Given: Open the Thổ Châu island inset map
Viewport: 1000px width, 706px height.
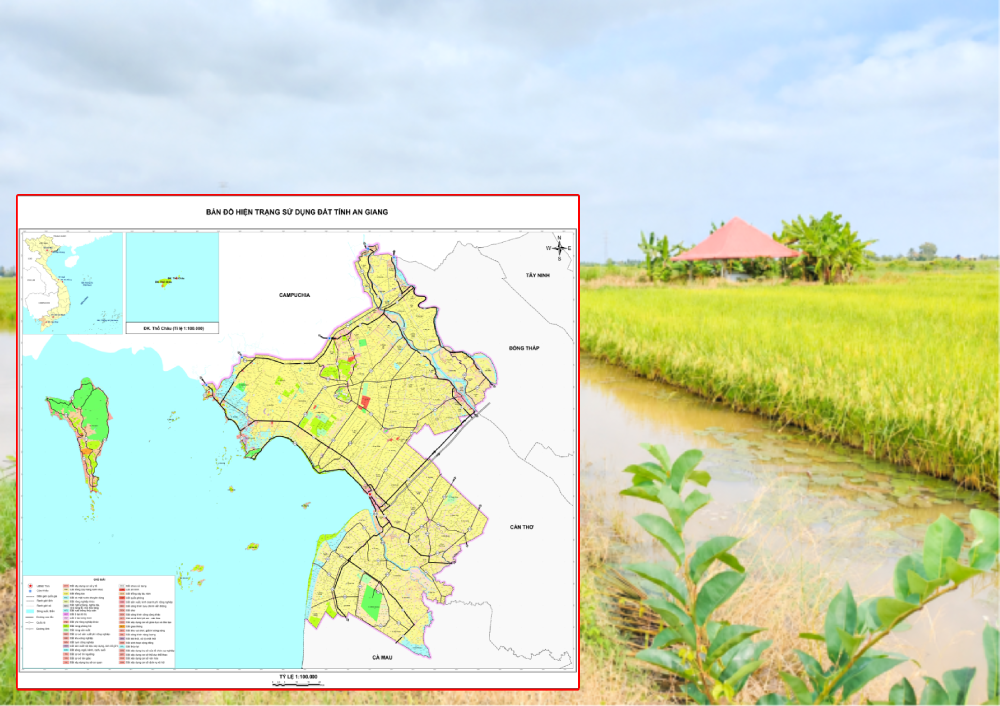Looking at the screenshot, I should click(172, 277).
